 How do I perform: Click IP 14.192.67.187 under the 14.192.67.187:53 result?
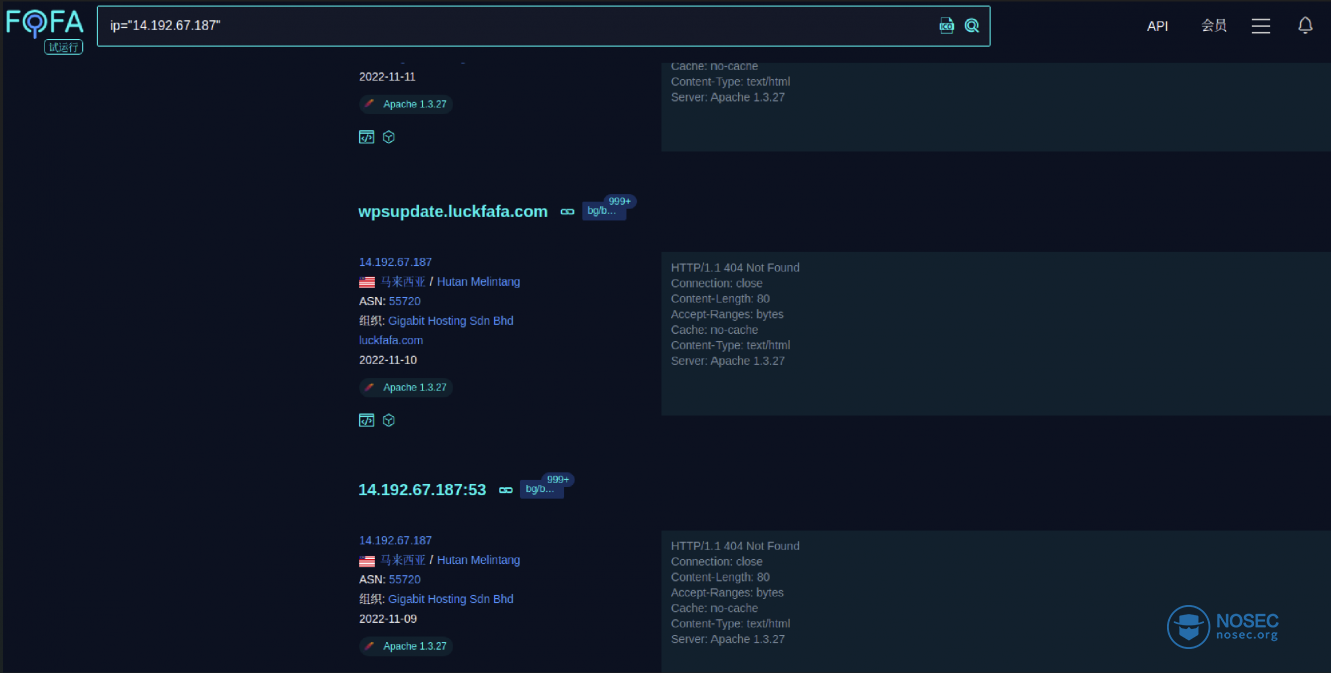(x=395, y=540)
